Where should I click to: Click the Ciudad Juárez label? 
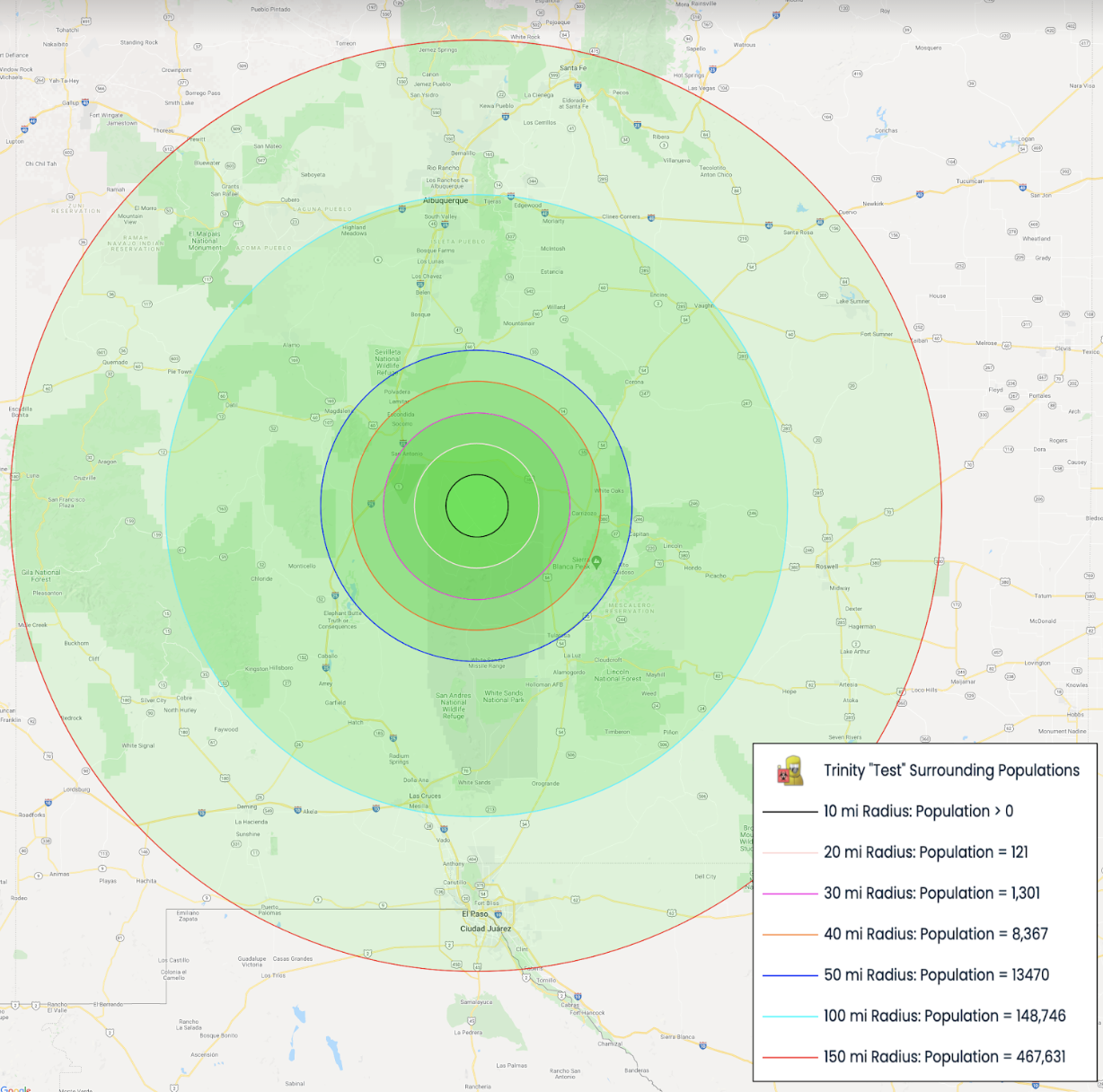click(485, 929)
